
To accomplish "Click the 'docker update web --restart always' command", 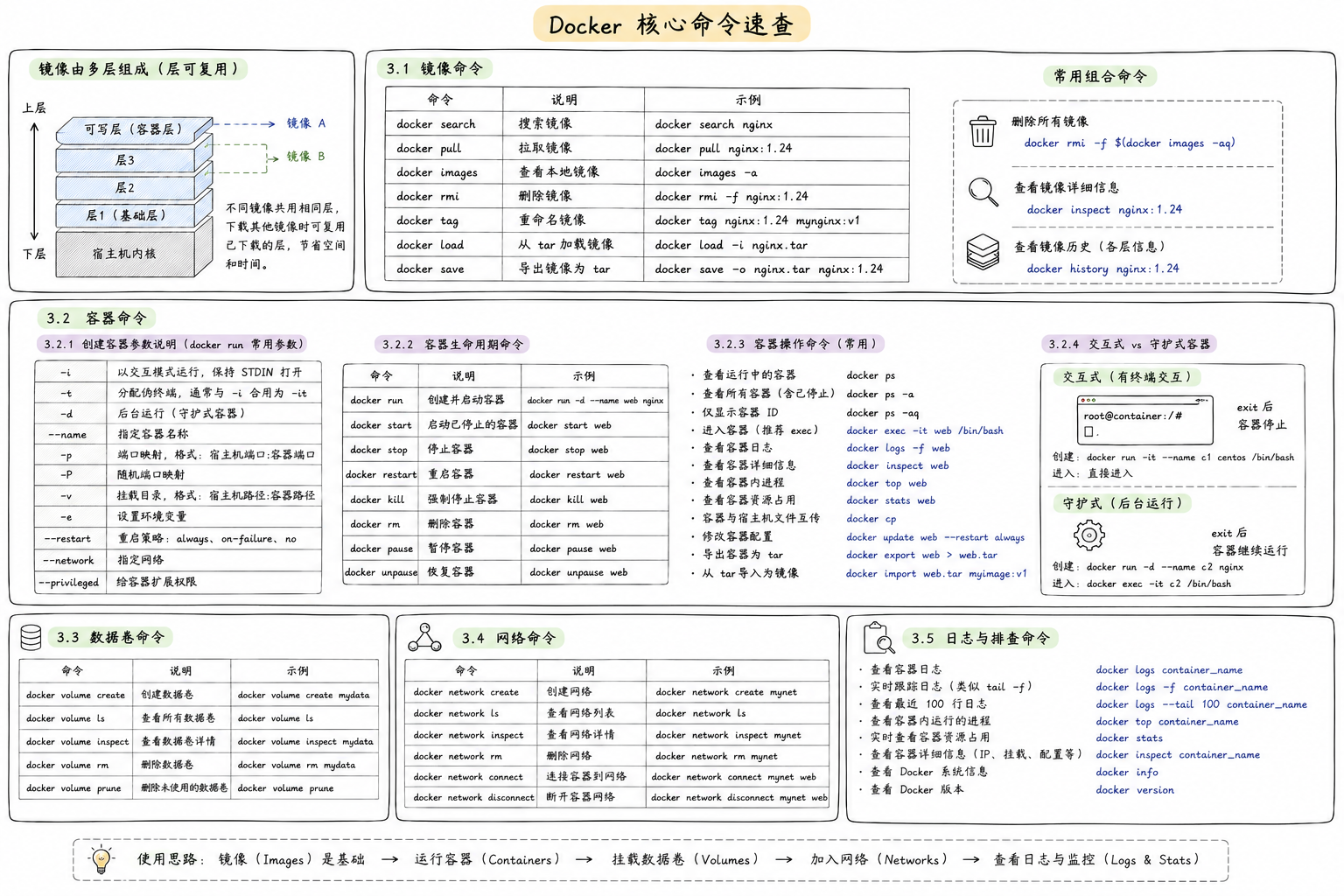I will [934, 537].
